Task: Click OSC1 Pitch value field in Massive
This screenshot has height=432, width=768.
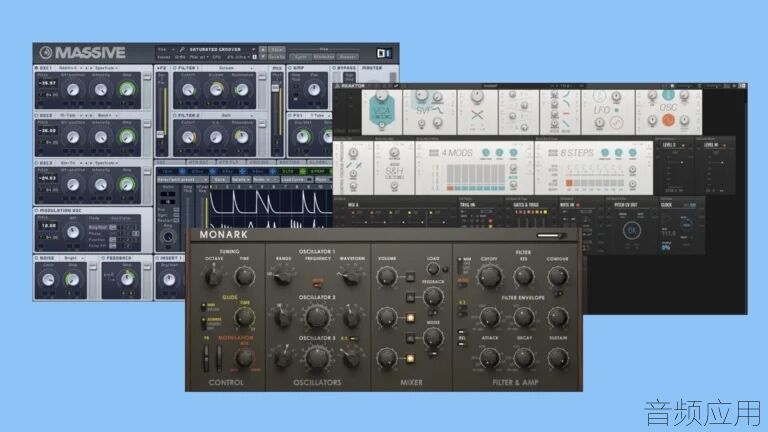Action: [x=48, y=83]
